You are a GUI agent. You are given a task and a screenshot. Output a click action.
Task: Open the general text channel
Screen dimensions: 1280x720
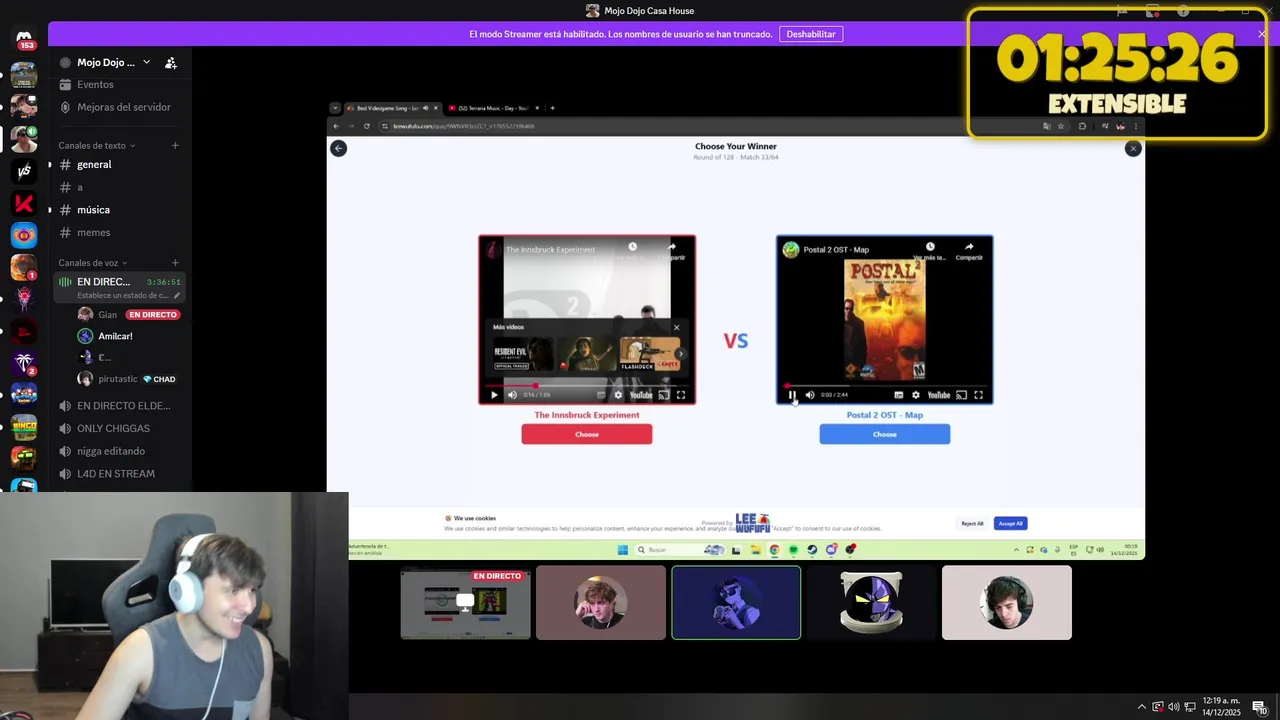(x=118, y=165)
